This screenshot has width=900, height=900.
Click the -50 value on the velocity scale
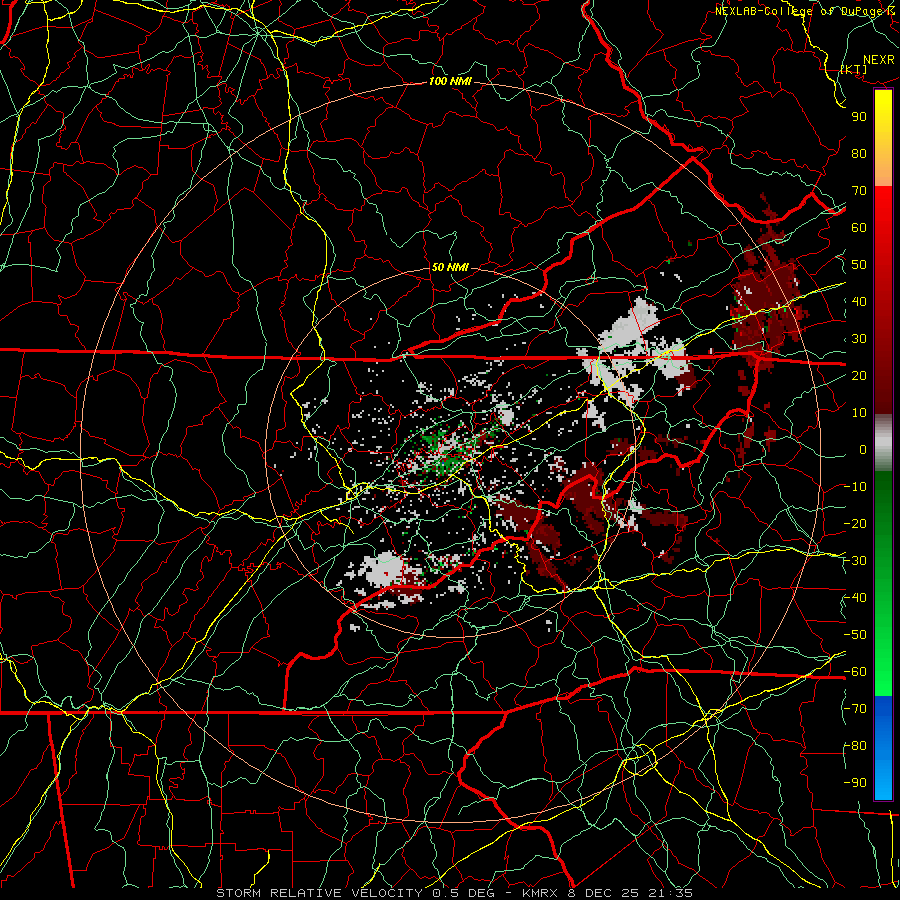[x=855, y=635]
